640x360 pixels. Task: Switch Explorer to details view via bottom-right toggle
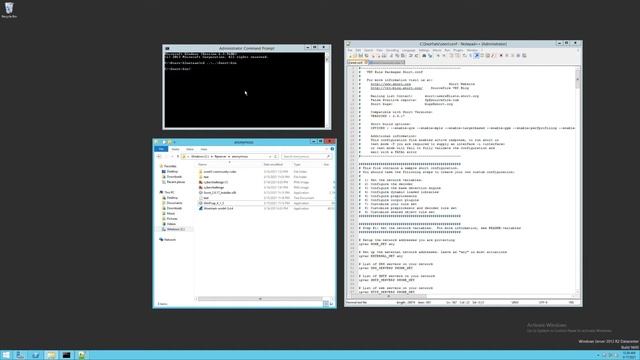coord(326,304)
